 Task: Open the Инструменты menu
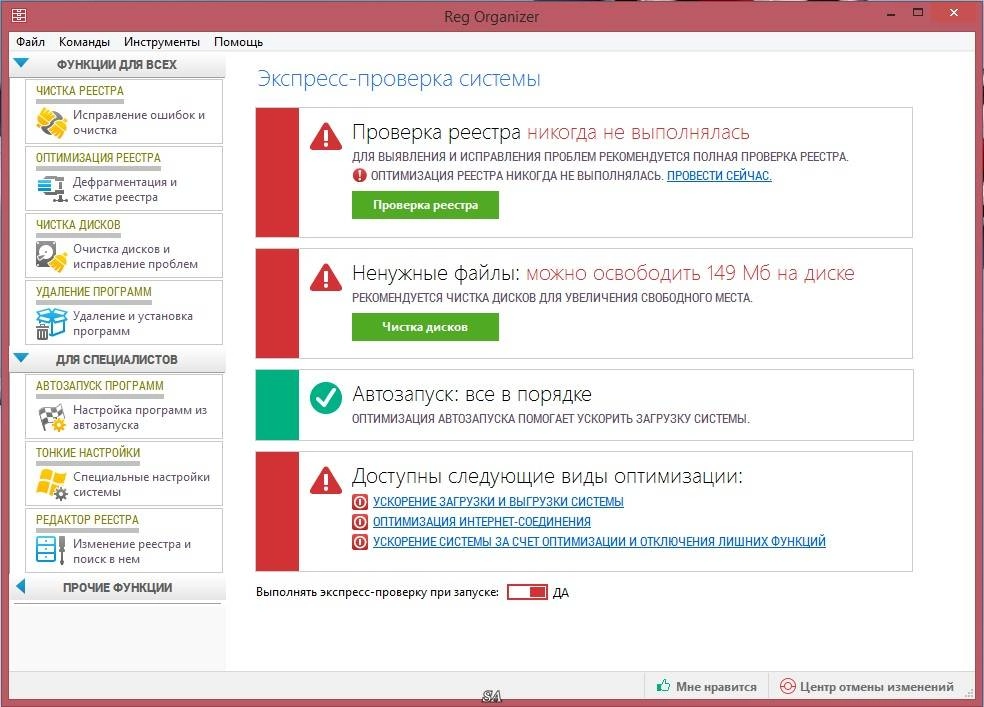click(x=162, y=42)
